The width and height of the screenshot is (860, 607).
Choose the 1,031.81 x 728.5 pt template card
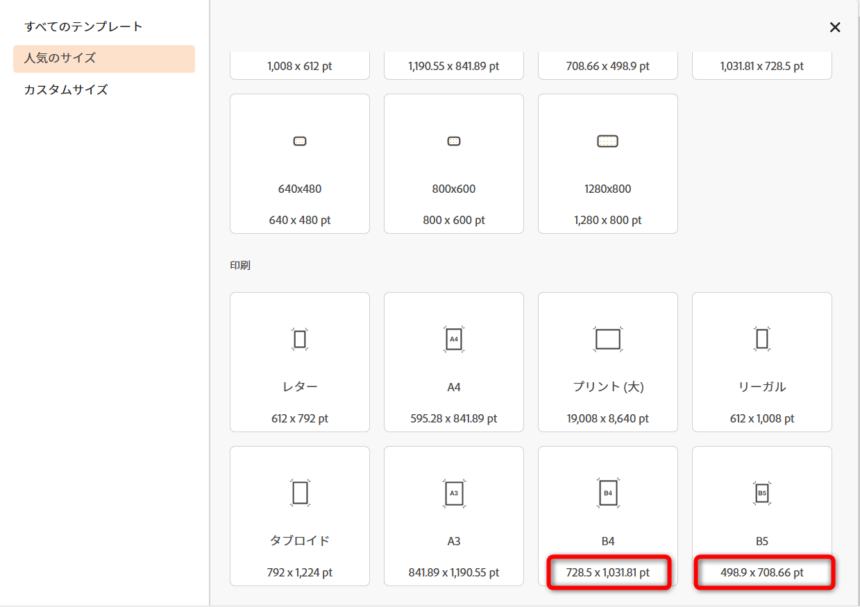(761, 65)
